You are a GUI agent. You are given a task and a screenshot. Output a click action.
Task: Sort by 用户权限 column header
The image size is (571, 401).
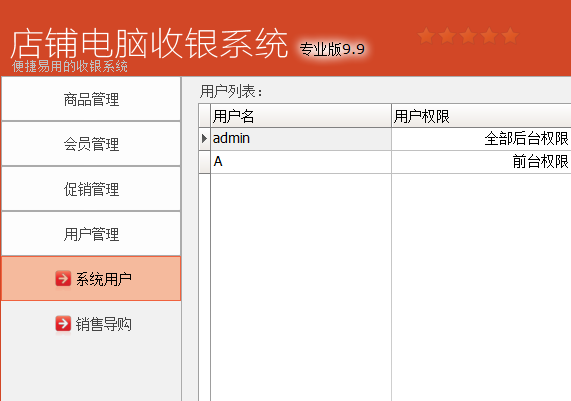point(481,116)
